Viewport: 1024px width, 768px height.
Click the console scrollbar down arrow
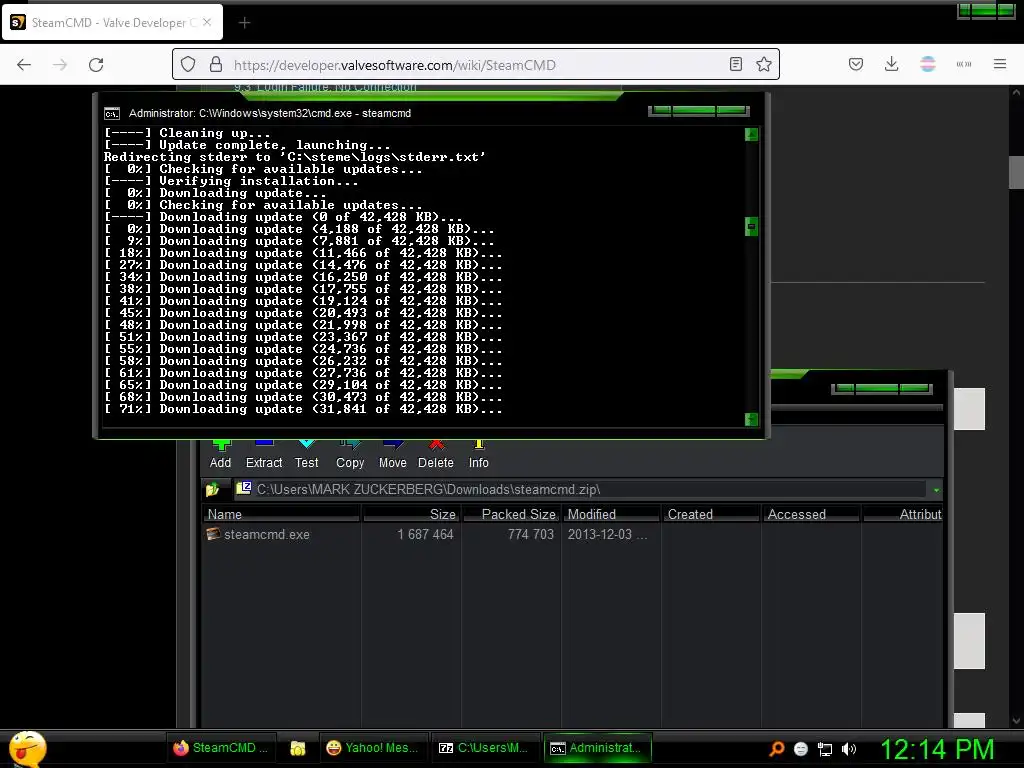(752, 419)
